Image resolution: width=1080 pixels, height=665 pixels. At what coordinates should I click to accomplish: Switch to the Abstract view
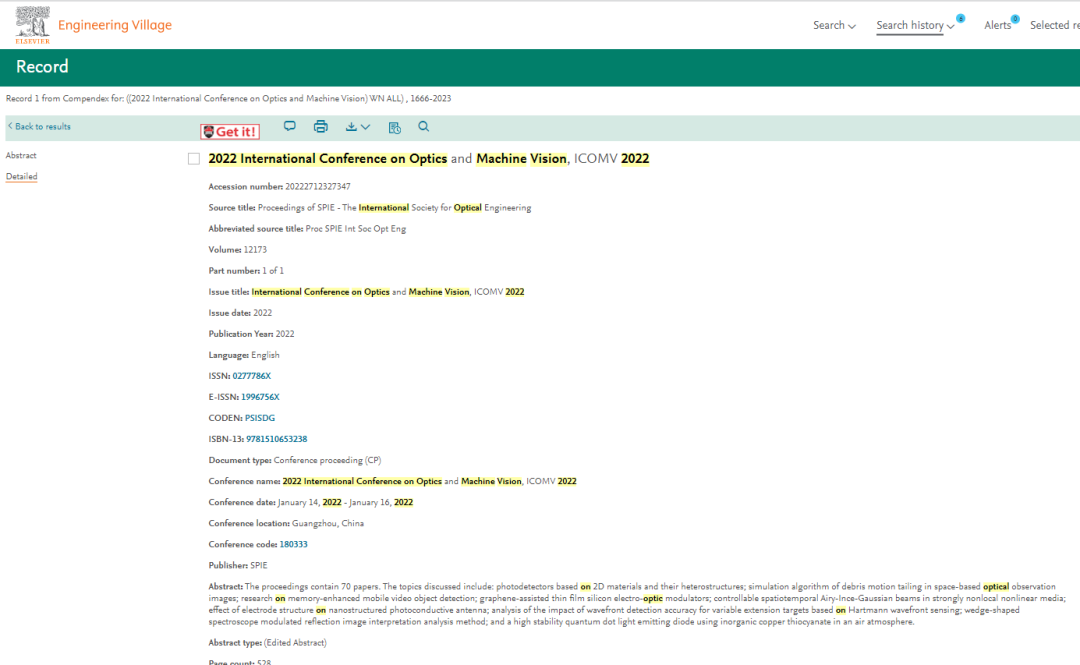pyautogui.click(x=21, y=156)
